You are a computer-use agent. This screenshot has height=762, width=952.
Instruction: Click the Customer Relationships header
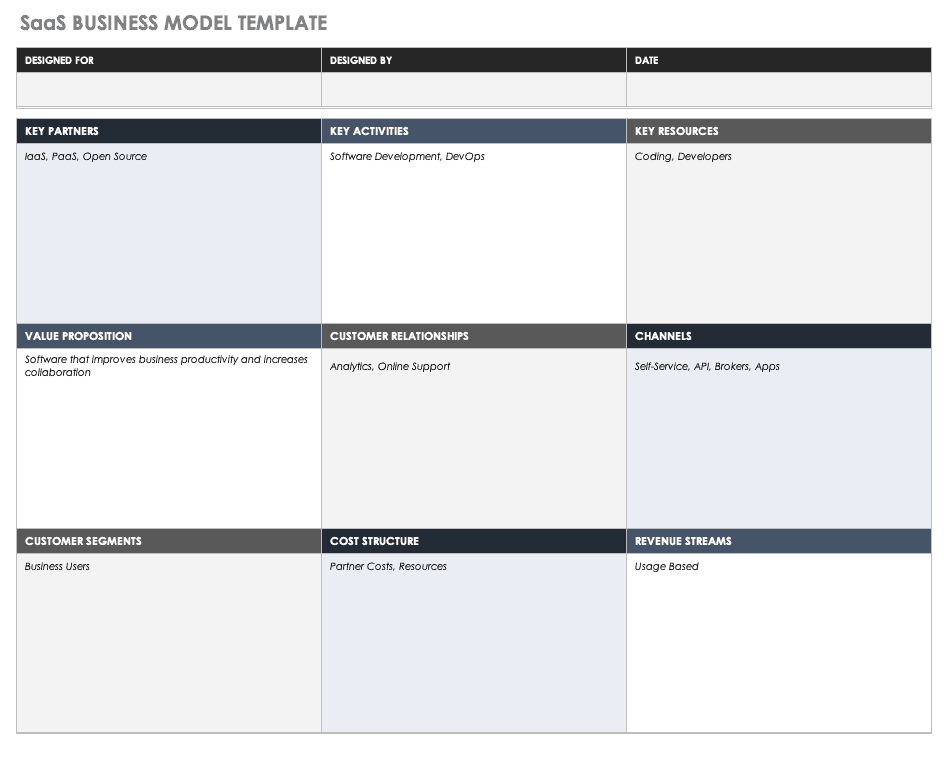click(474, 336)
